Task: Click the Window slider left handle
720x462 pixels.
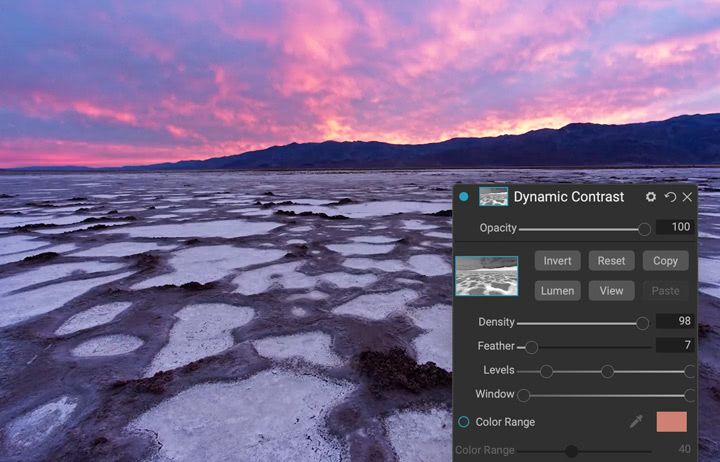Action: click(x=523, y=395)
